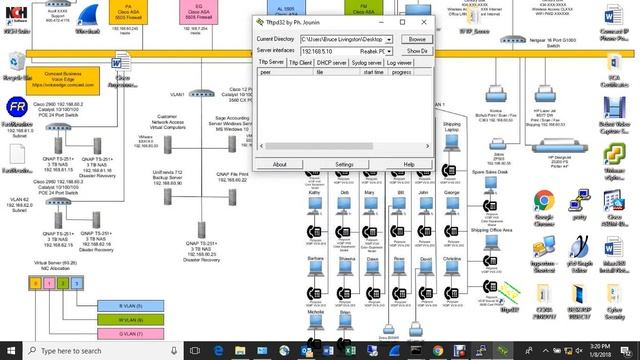Open the Debut Video Capture desktop shortcut
640x360 pixels.
(x=614, y=115)
